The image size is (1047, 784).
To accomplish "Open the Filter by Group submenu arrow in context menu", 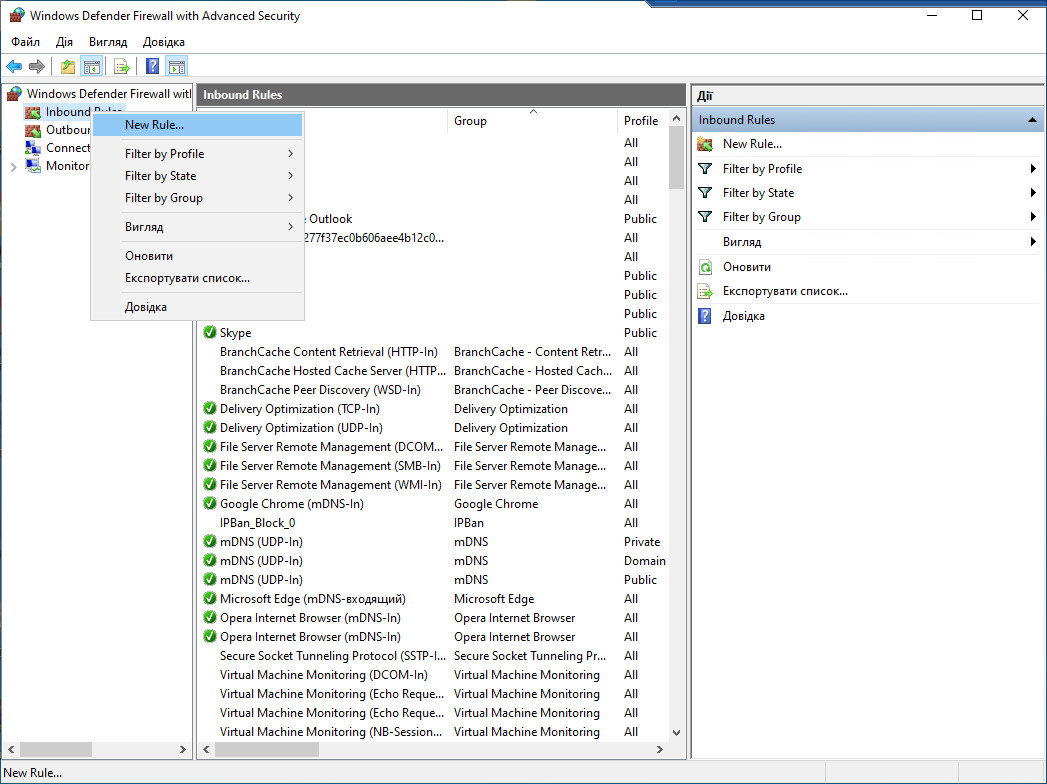I will tap(290, 198).
